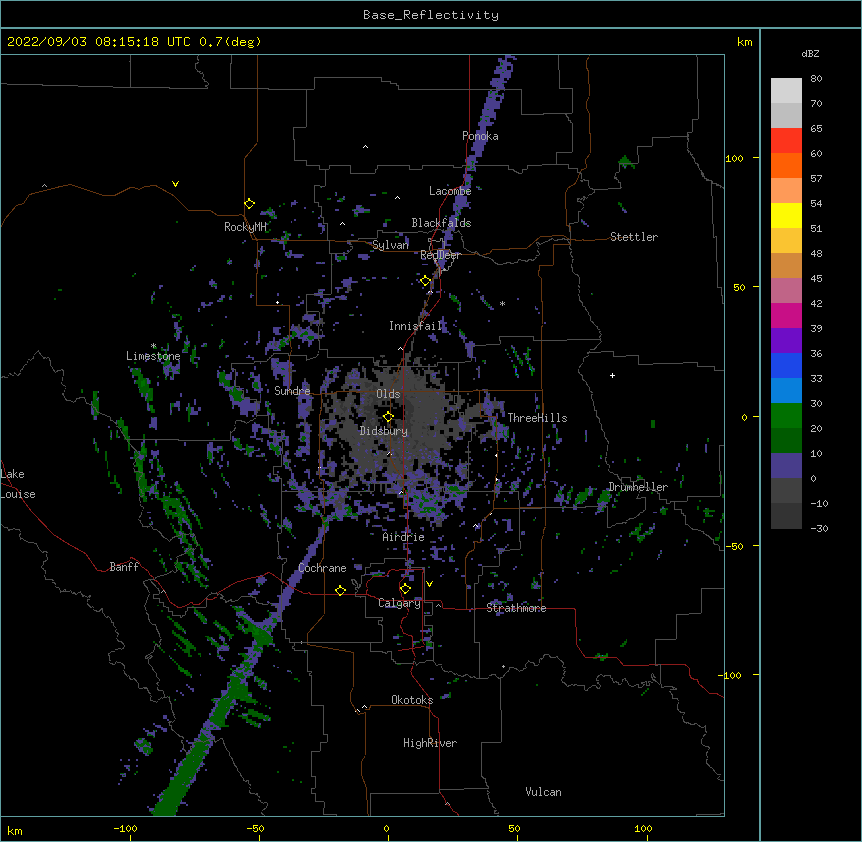Click the 100 km tick on right axis
This screenshot has height=842, width=862.
click(734, 158)
